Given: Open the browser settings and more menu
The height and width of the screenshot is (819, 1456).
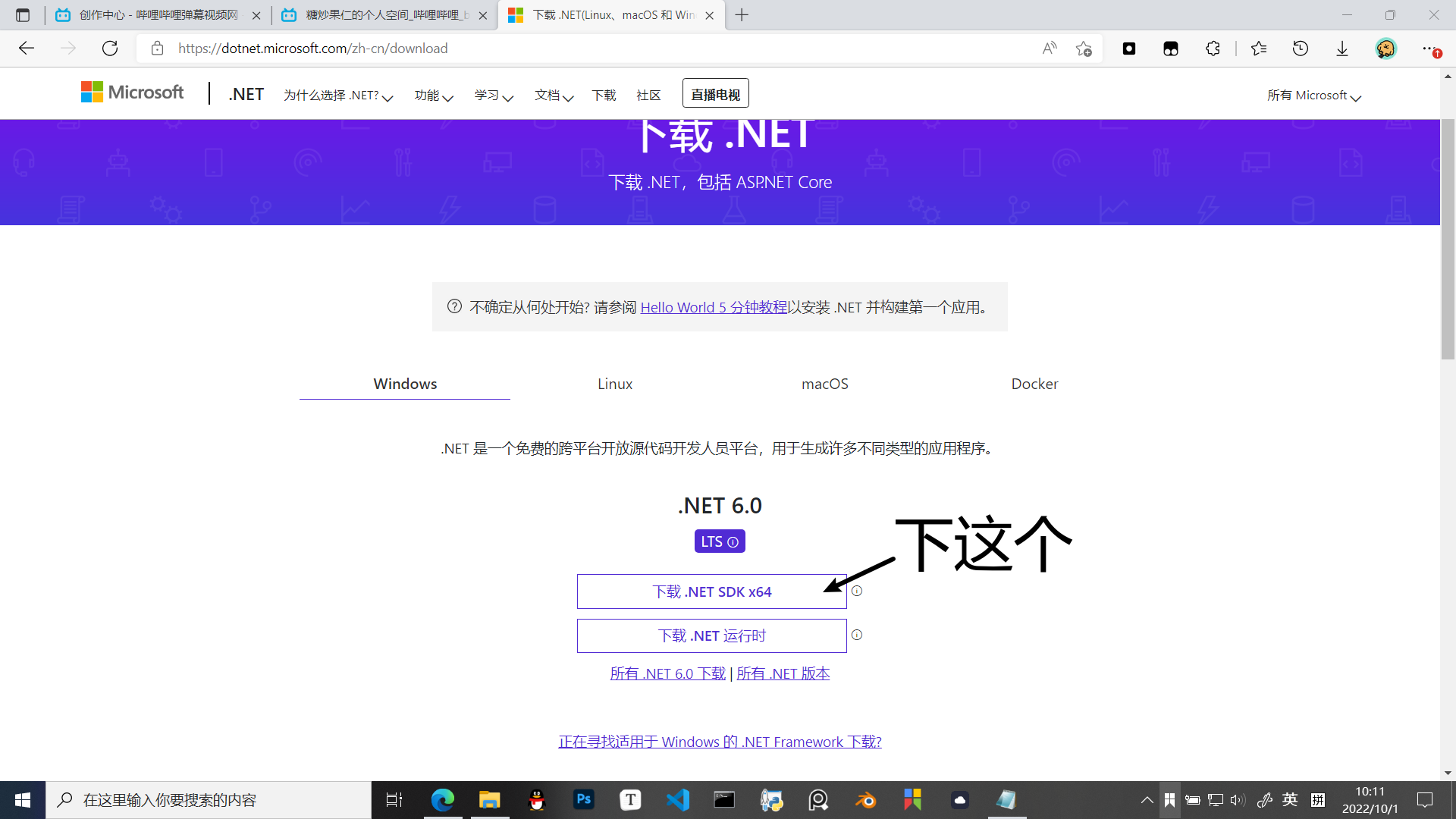Looking at the screenshot, I should (1429, 49).
